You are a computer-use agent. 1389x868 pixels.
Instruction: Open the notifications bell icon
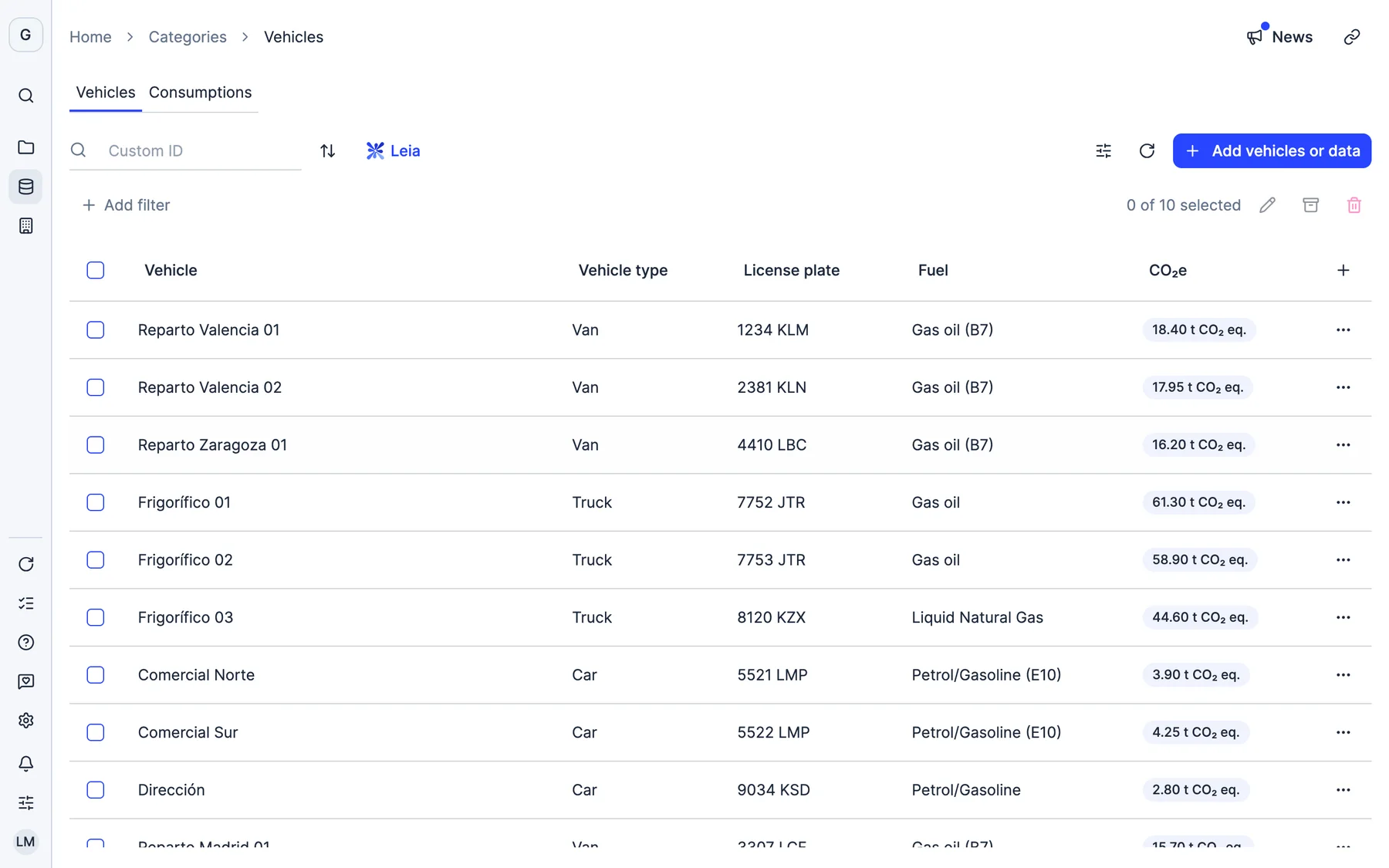coord(25,764)
